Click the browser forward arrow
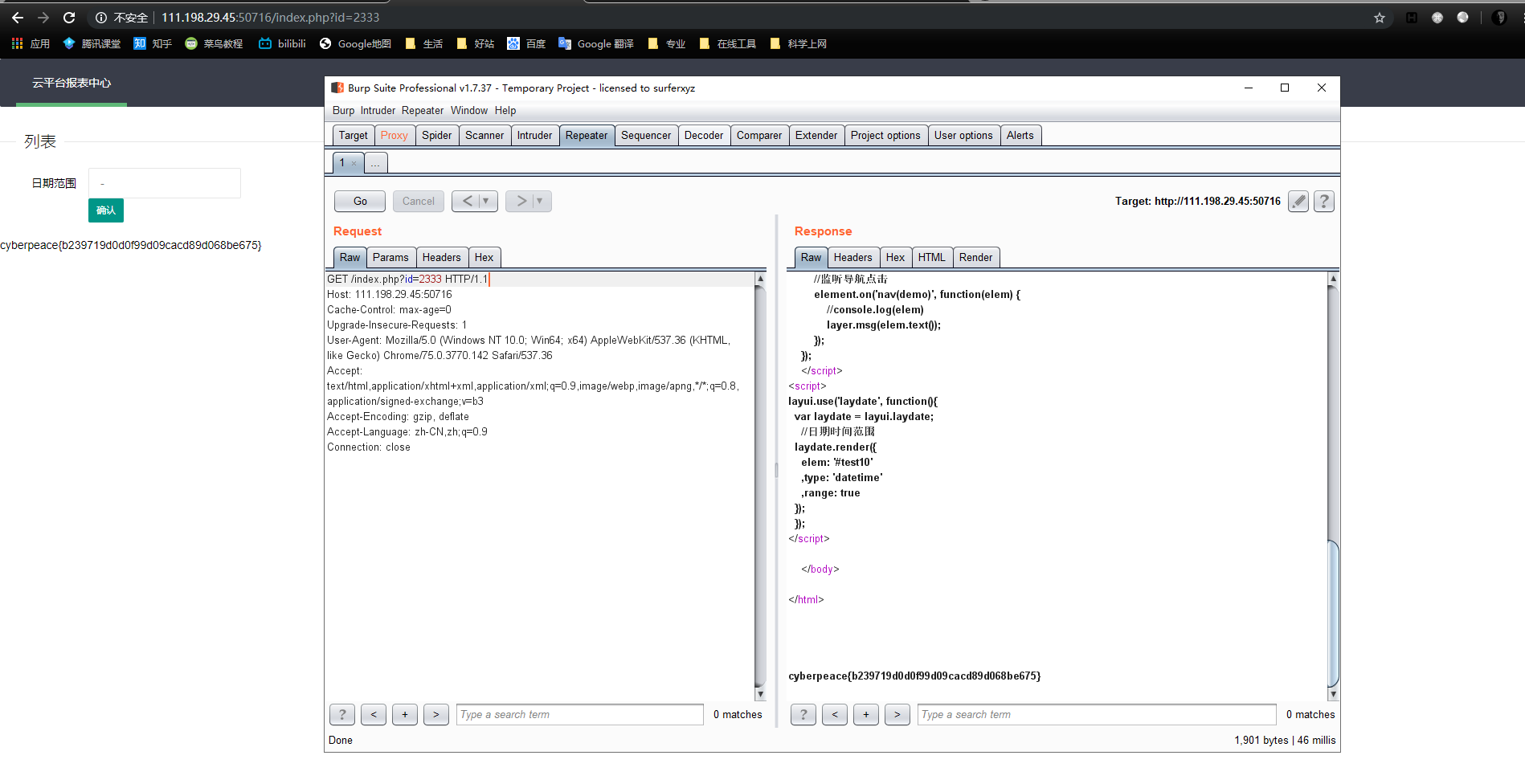This screenshot has width=1525, height=784. 43,18
